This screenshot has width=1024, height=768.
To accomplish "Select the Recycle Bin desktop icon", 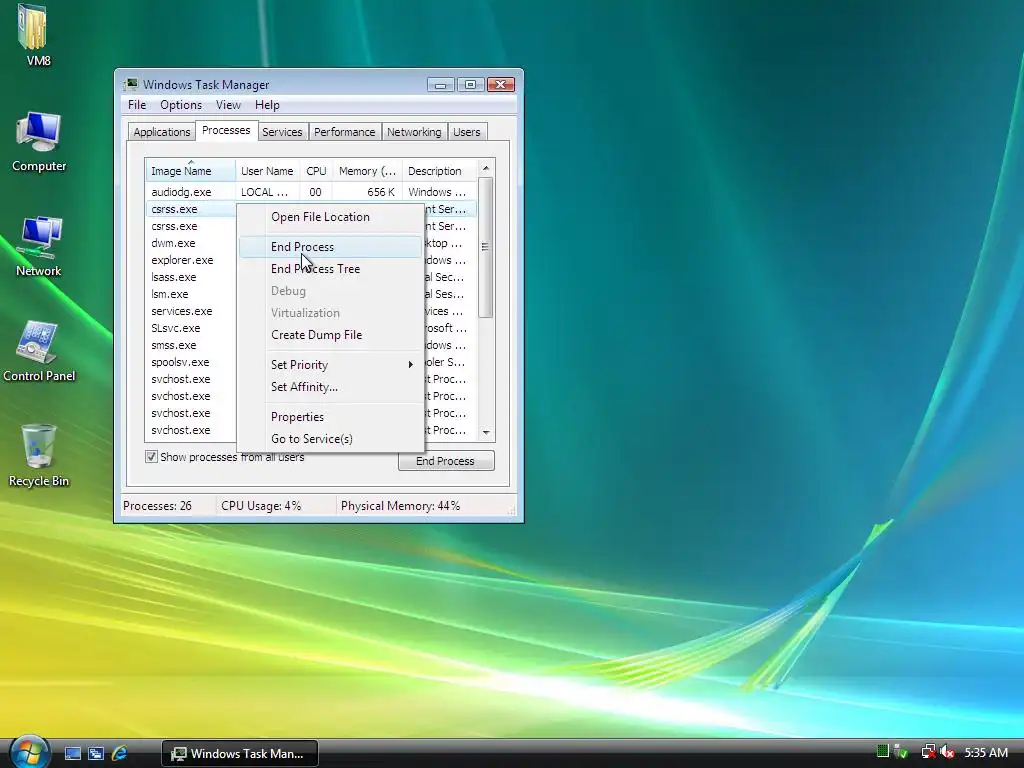I will click(39, 455).
